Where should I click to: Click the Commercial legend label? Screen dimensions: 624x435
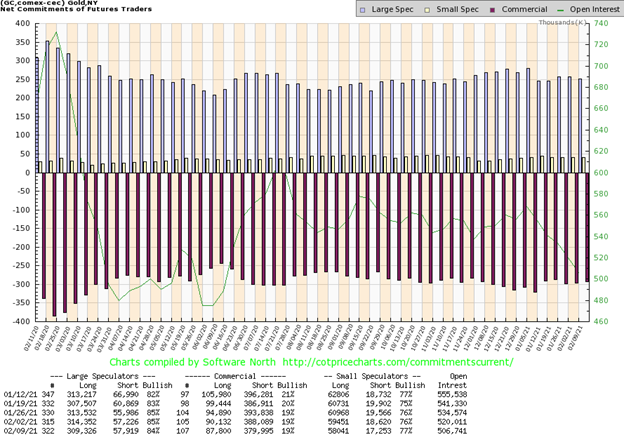click(524, 9)
